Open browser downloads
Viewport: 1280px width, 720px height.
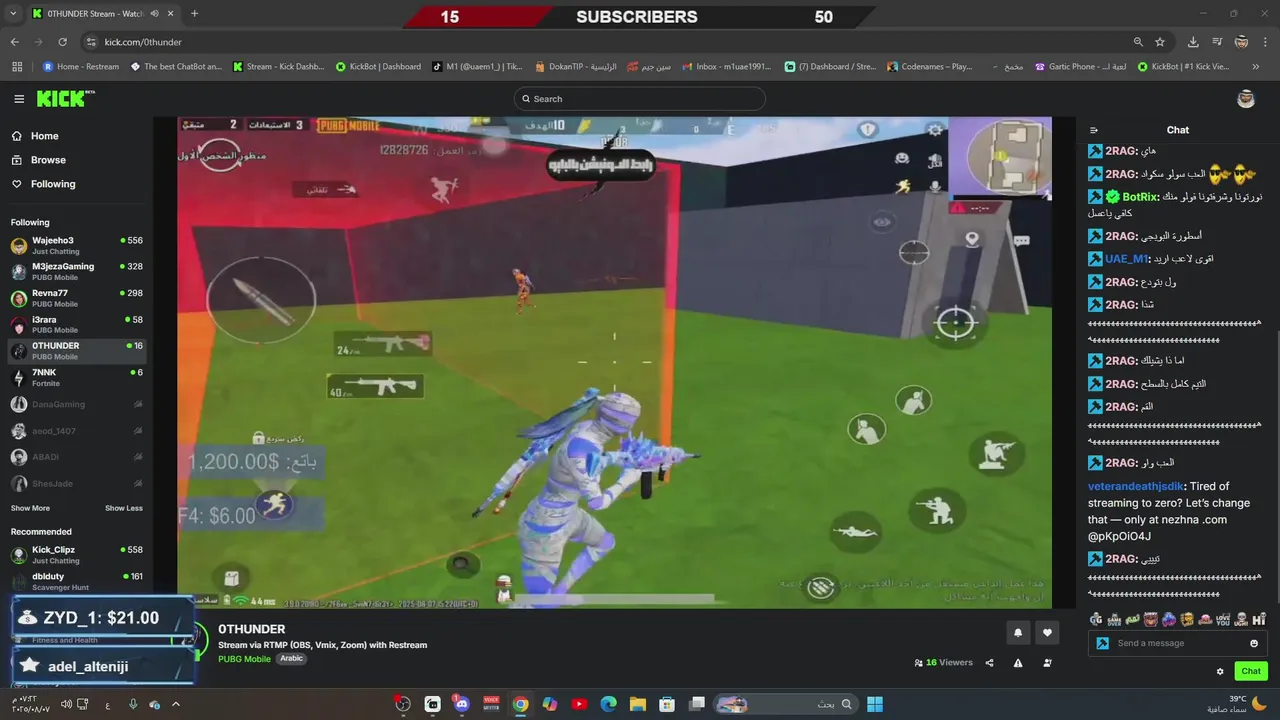[1193, 42]
